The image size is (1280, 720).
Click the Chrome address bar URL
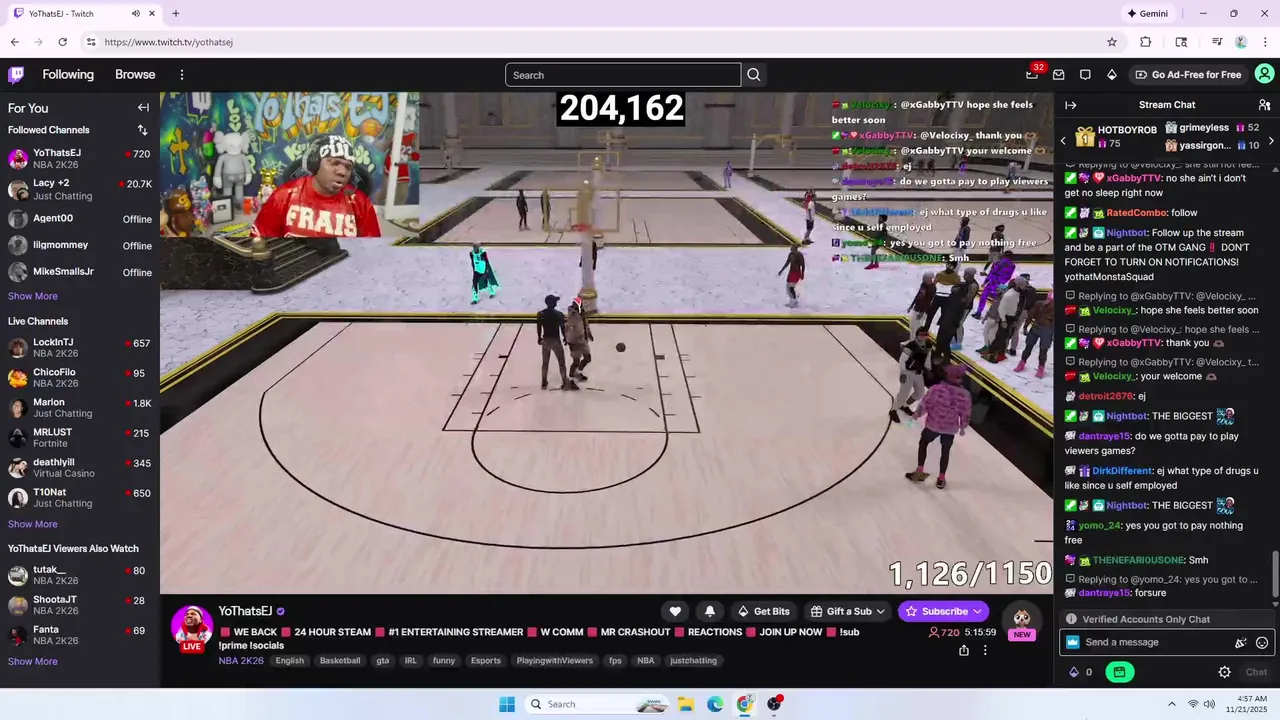[169, 42]
